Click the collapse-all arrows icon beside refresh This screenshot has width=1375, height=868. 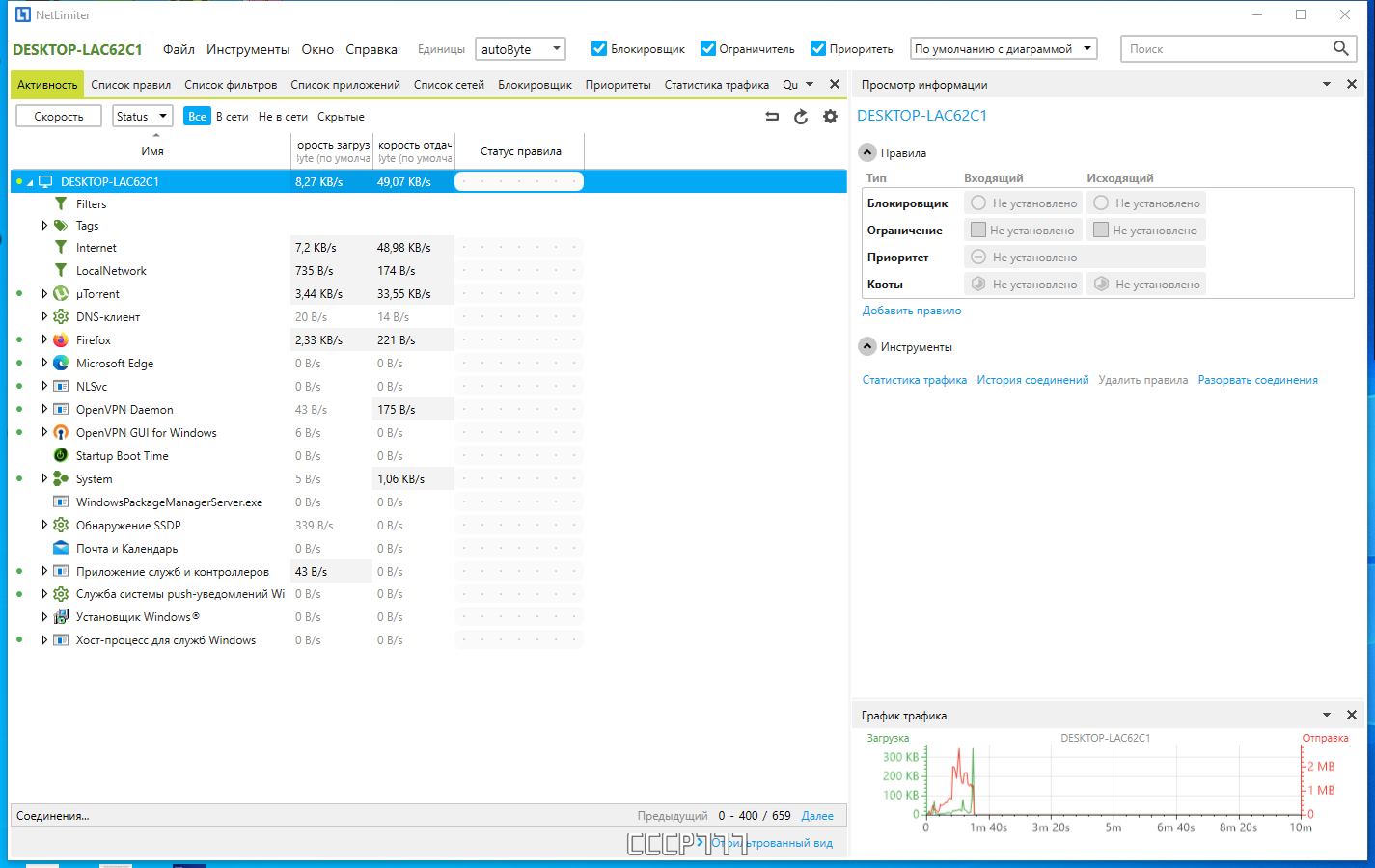pos(772,117)
